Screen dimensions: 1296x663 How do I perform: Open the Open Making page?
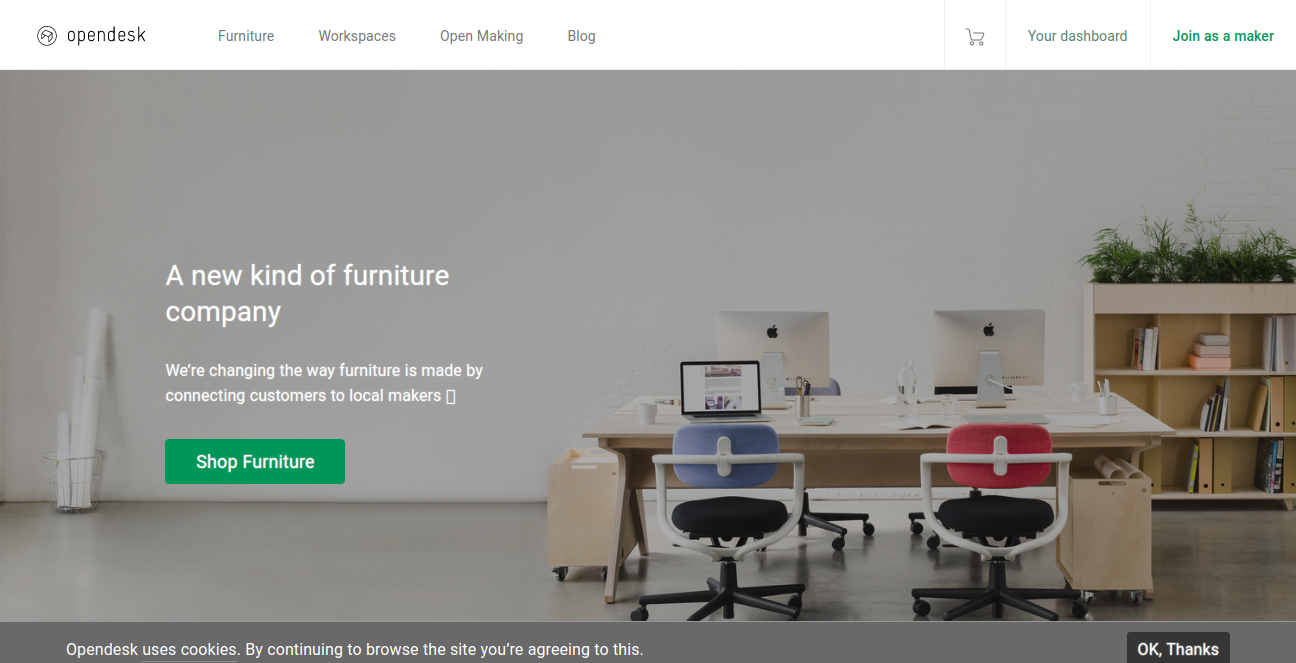[x=482, y=36]
